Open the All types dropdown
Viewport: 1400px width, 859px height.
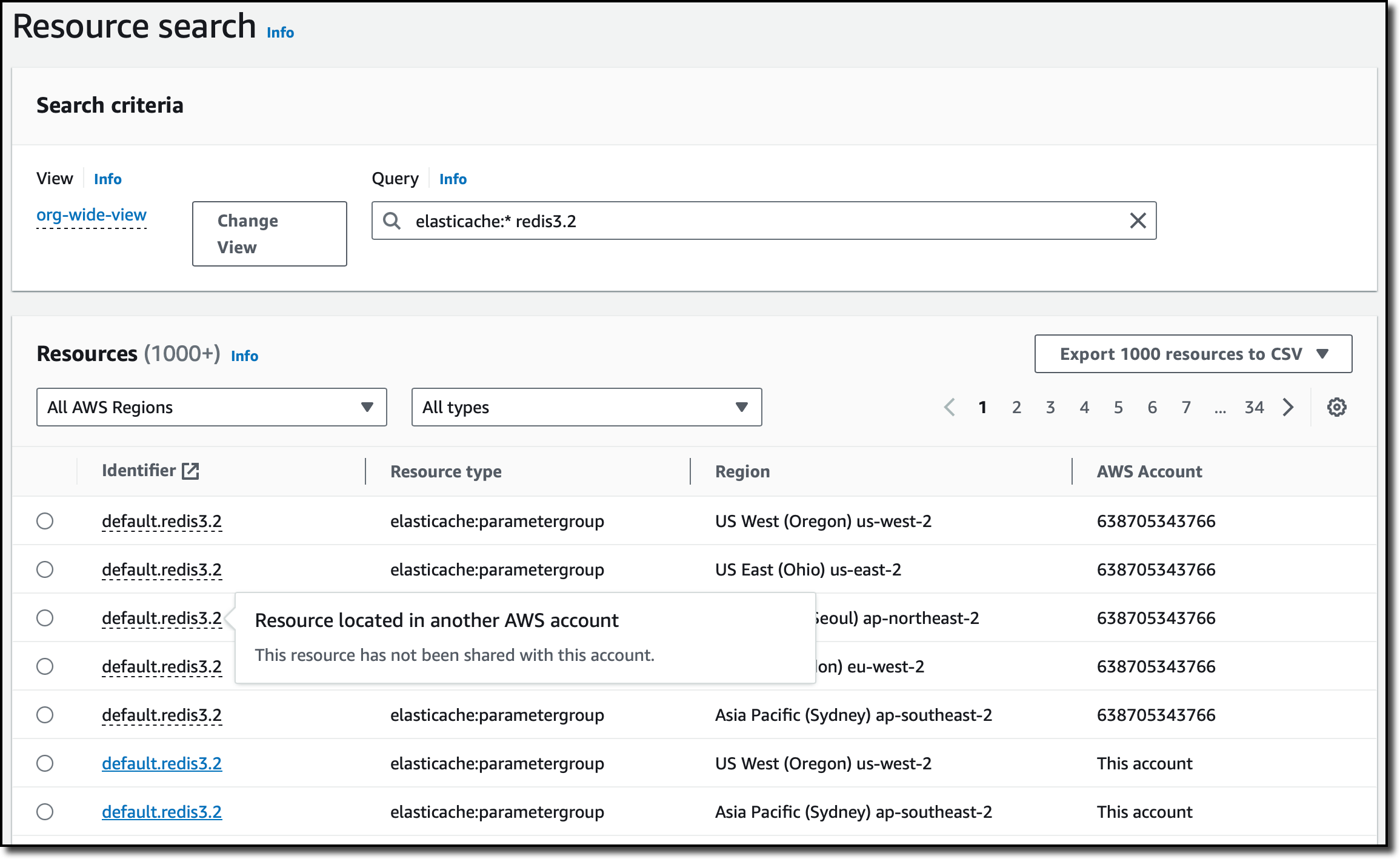(586, 407)
